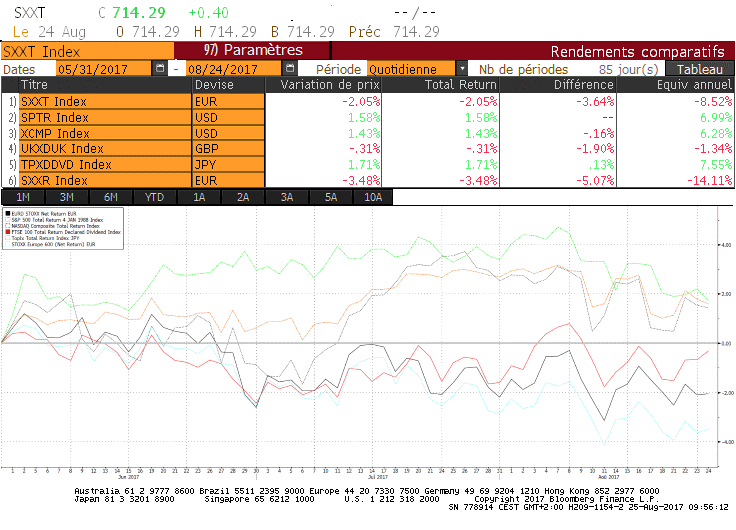The width and height of the screenshot is (736, 530).
Task: Open the end date calendar picker
Action: click(x=290, y=69)
